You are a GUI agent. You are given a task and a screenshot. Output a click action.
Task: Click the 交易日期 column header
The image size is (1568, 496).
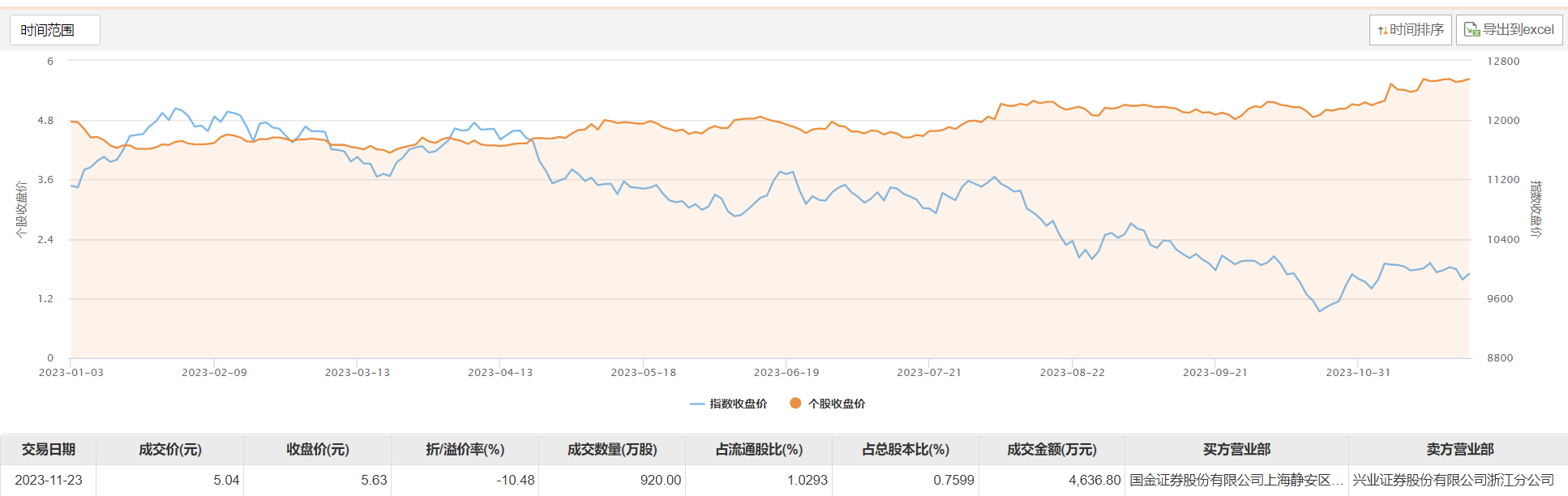point(49,449)
